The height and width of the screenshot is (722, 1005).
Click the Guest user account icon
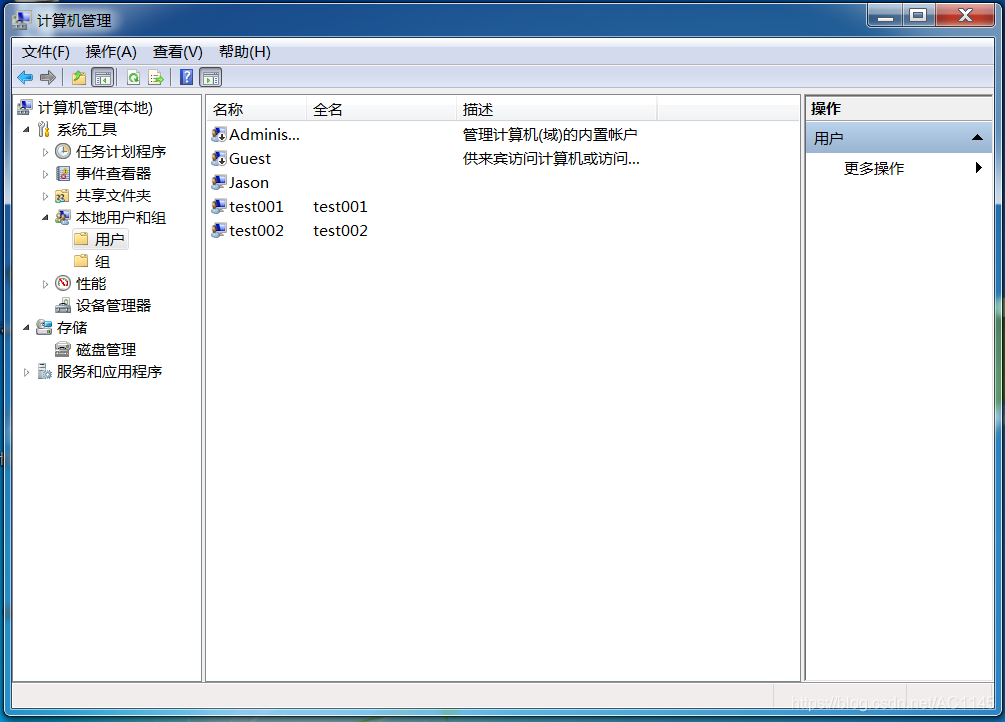tap(219, 158)
